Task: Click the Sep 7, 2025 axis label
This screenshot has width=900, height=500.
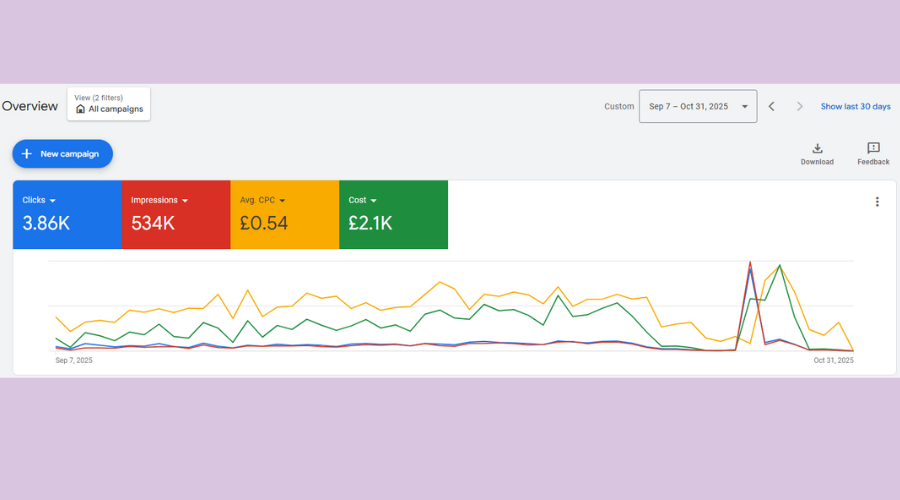Action: coord(74,360)
